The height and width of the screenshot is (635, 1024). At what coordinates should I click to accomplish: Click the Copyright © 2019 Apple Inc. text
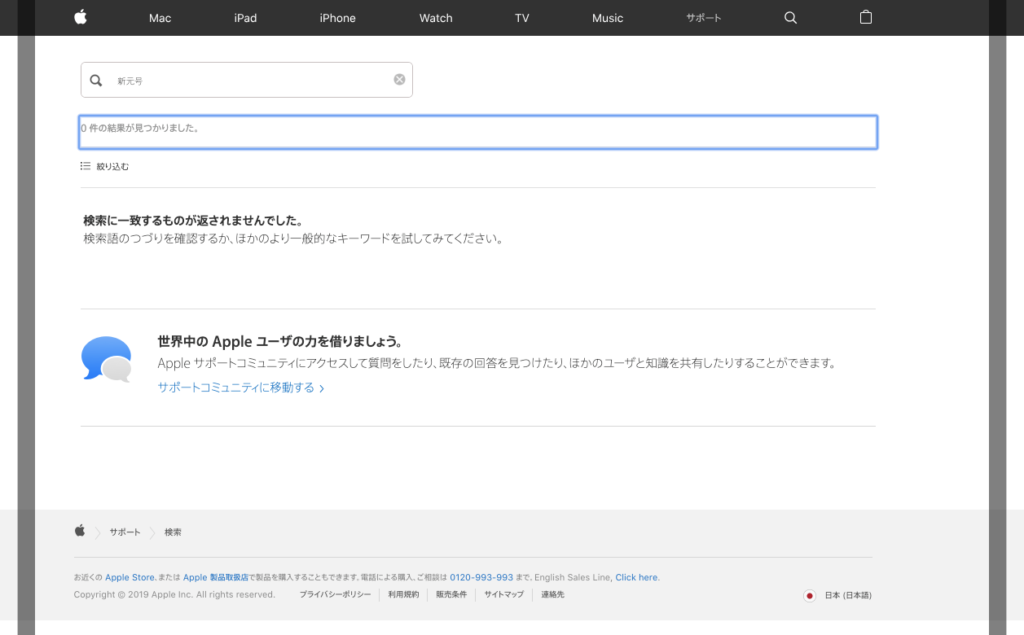click(174, 594)
